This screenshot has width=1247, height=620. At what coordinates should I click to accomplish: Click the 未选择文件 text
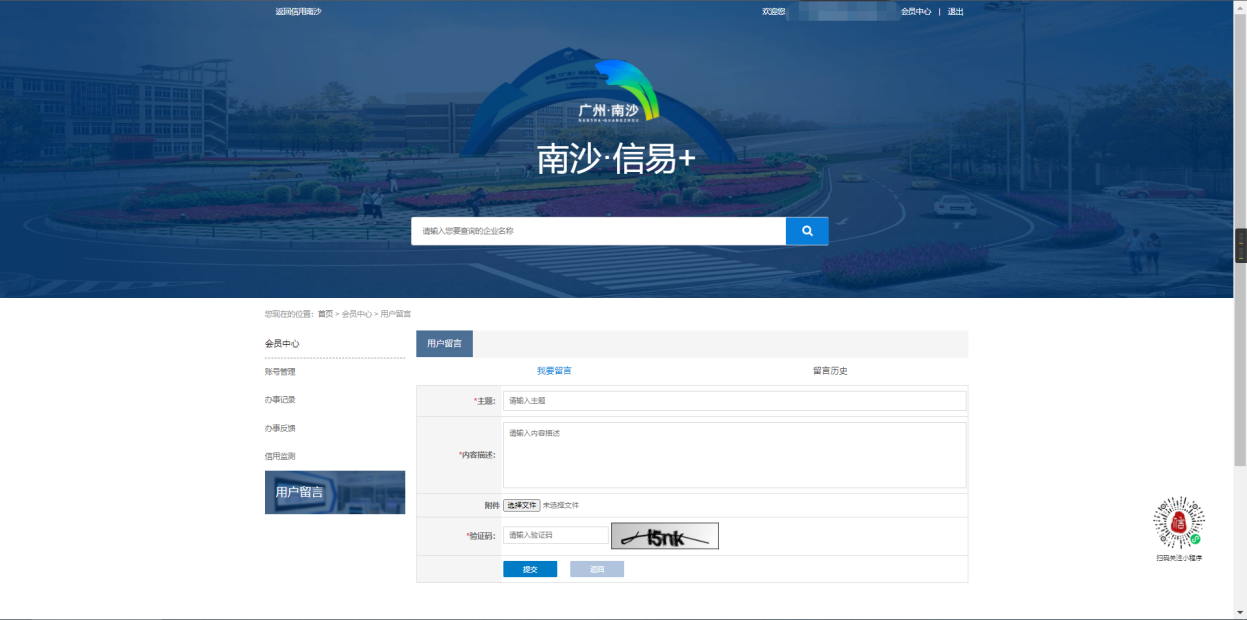click(561, 506)
